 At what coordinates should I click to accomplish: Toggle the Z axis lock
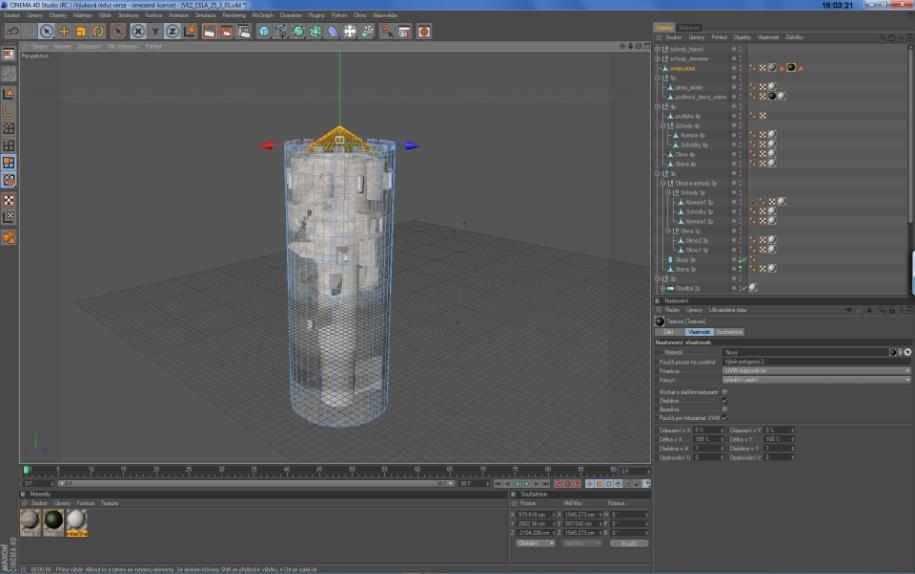172,32
